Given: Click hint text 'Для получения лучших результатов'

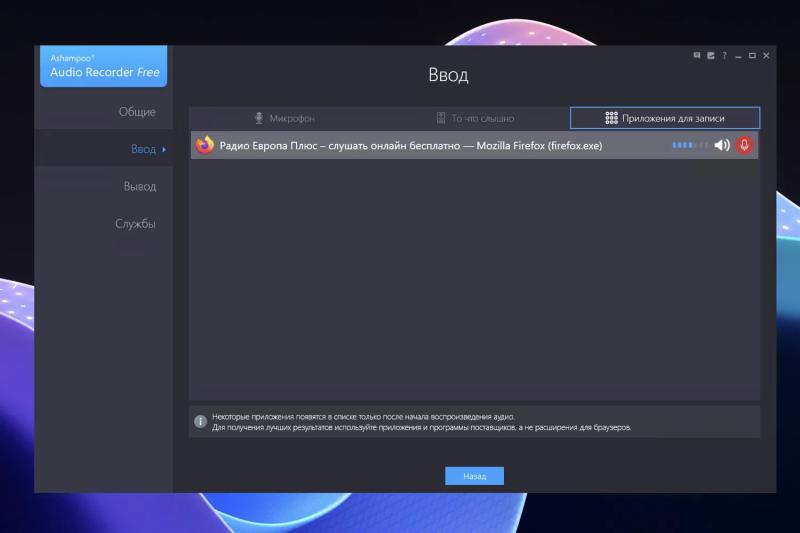Looking at the screenshot, I should pos(272,427).
